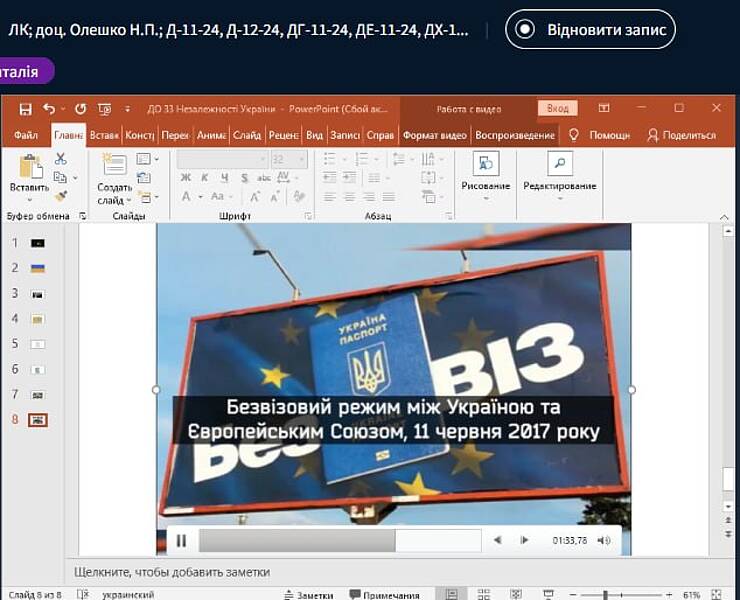This screenshot has height=600, width=740.
Task: Open character spacing AV dropdown
Action: (287, 177)
